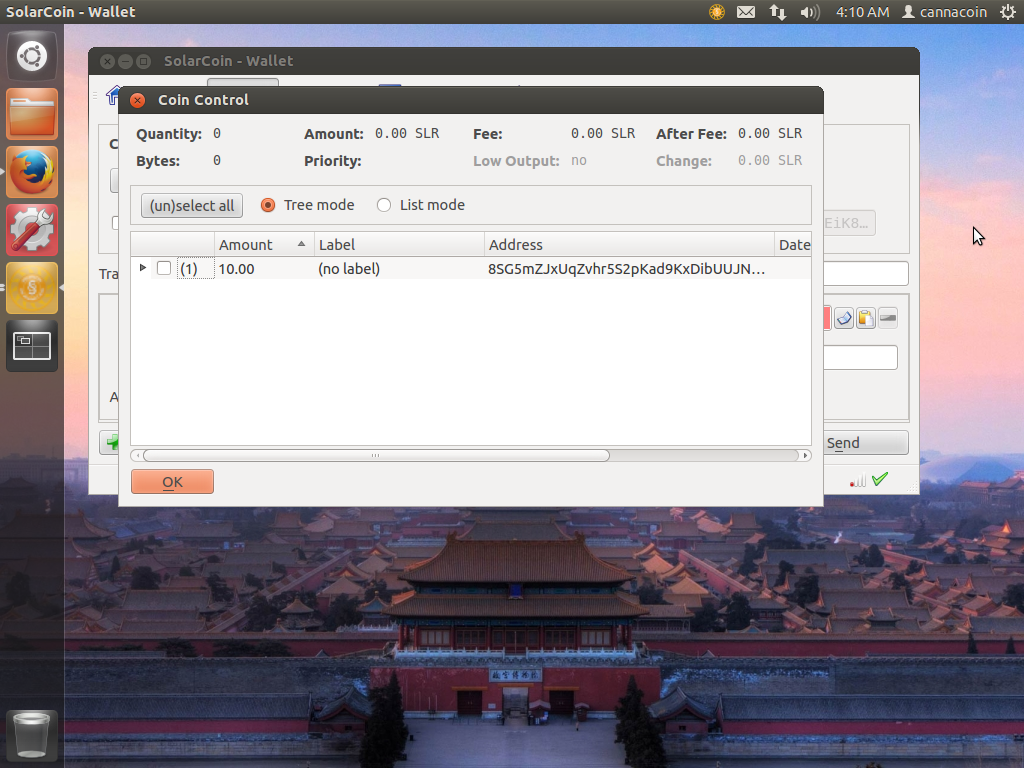Close the Coin Control dialog
The height and width of the screenshot is (768, 1024).
[137, 100]
